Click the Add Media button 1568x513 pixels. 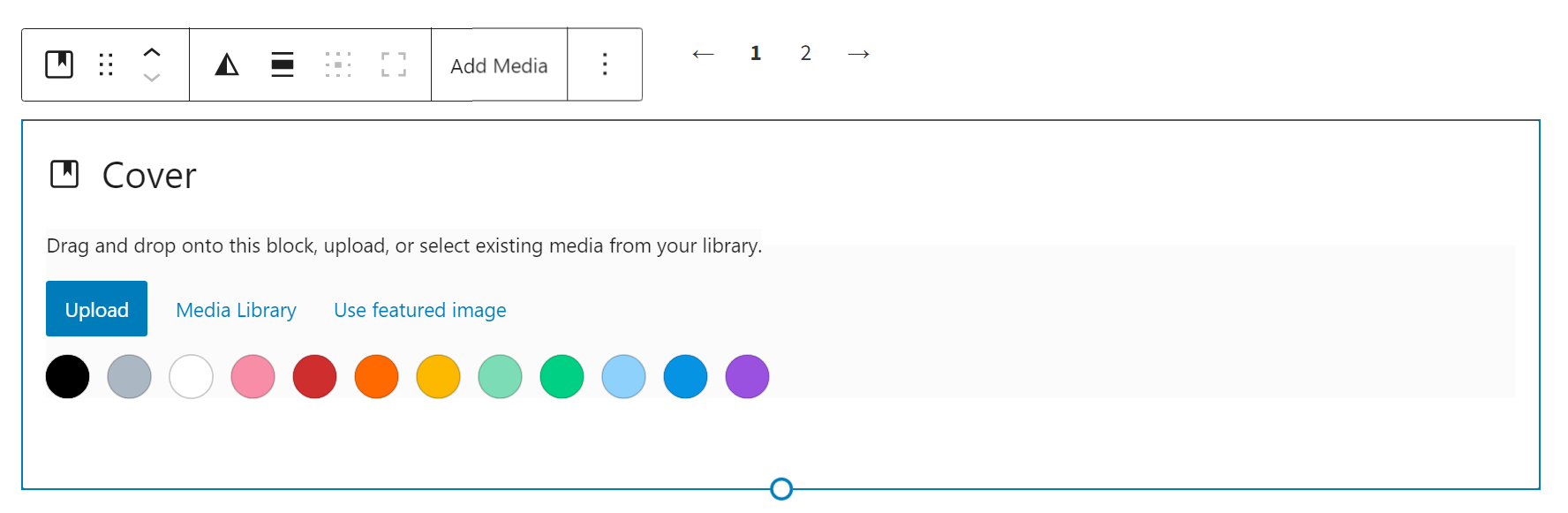click(499, 64)
